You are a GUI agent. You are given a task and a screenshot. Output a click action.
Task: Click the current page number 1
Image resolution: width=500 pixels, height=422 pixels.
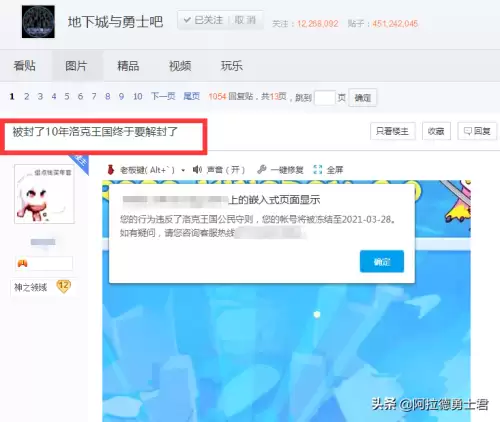pyautogui.click(x=12, y=97)
